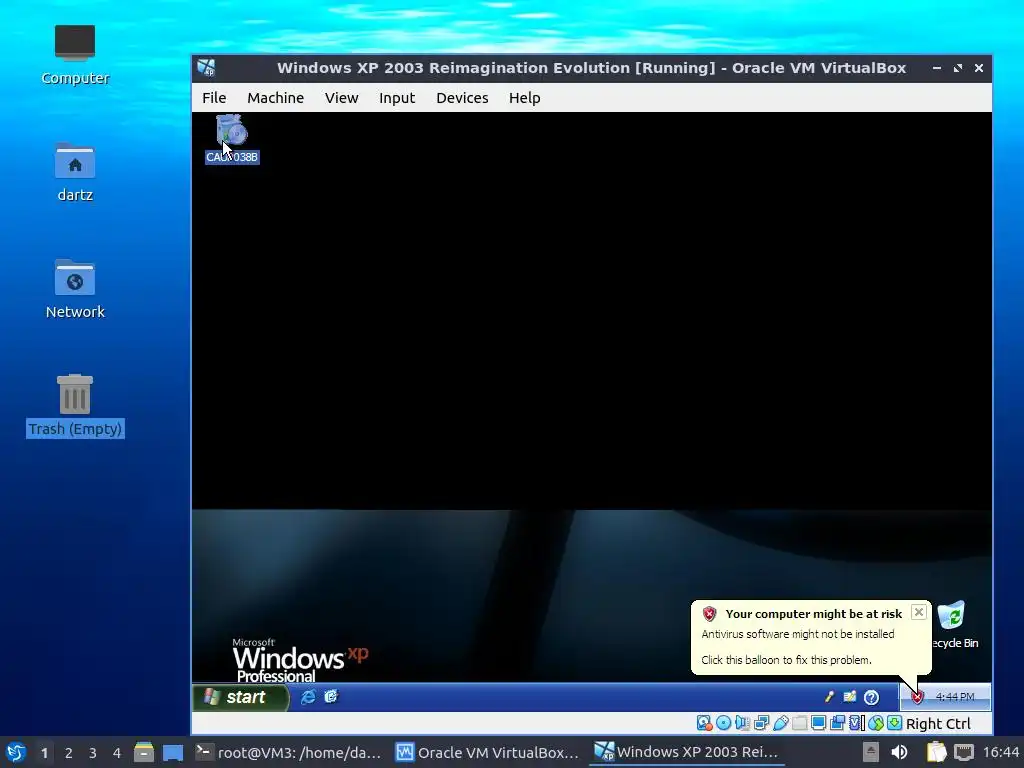Switch to workspace 2
The height and width of the screenshot is (768, 1024).
pos(69,753)
